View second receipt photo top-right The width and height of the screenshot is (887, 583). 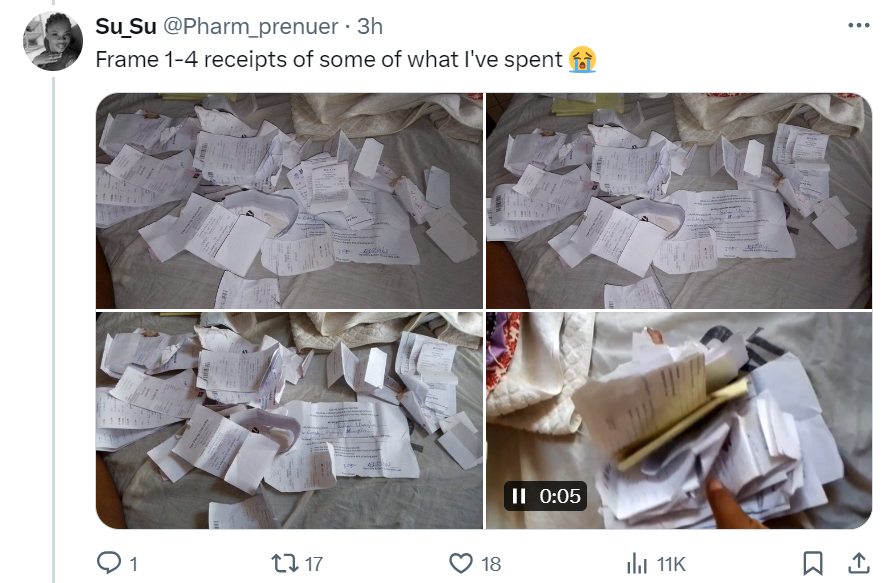click(679, 201)
